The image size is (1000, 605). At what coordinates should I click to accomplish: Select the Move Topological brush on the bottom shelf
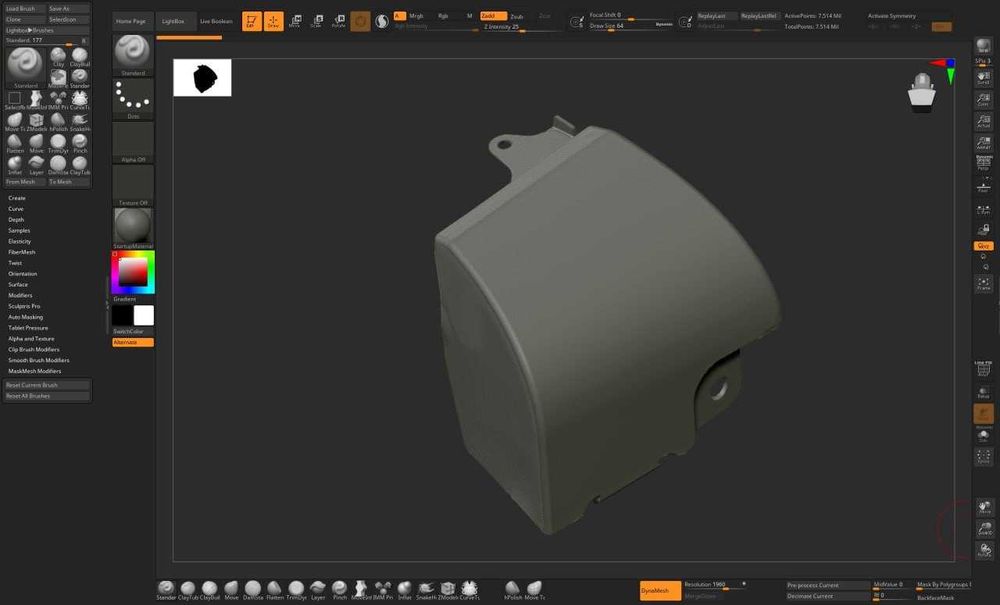coord(534,590)
